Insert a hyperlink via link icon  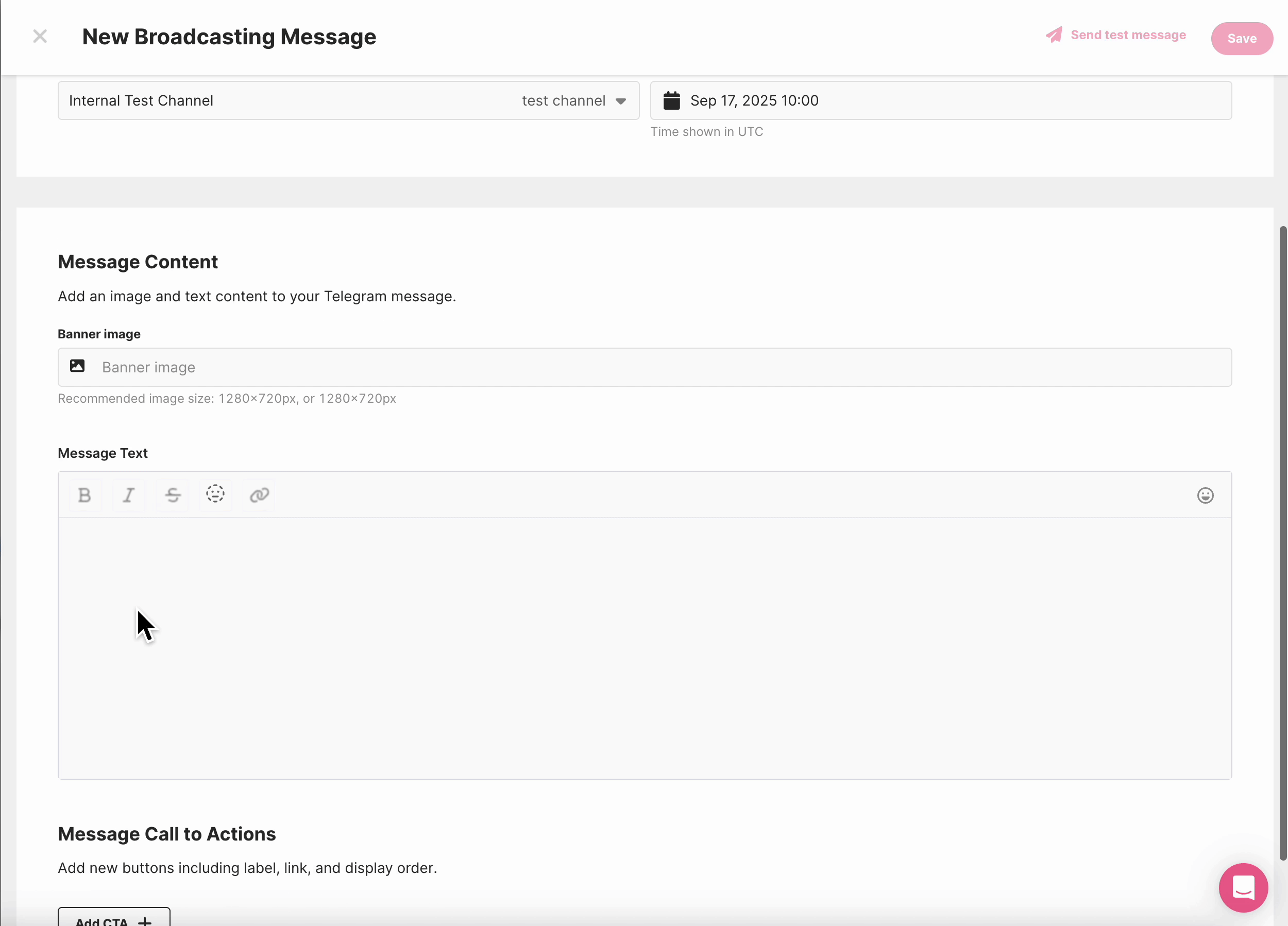tap(259, 495)
